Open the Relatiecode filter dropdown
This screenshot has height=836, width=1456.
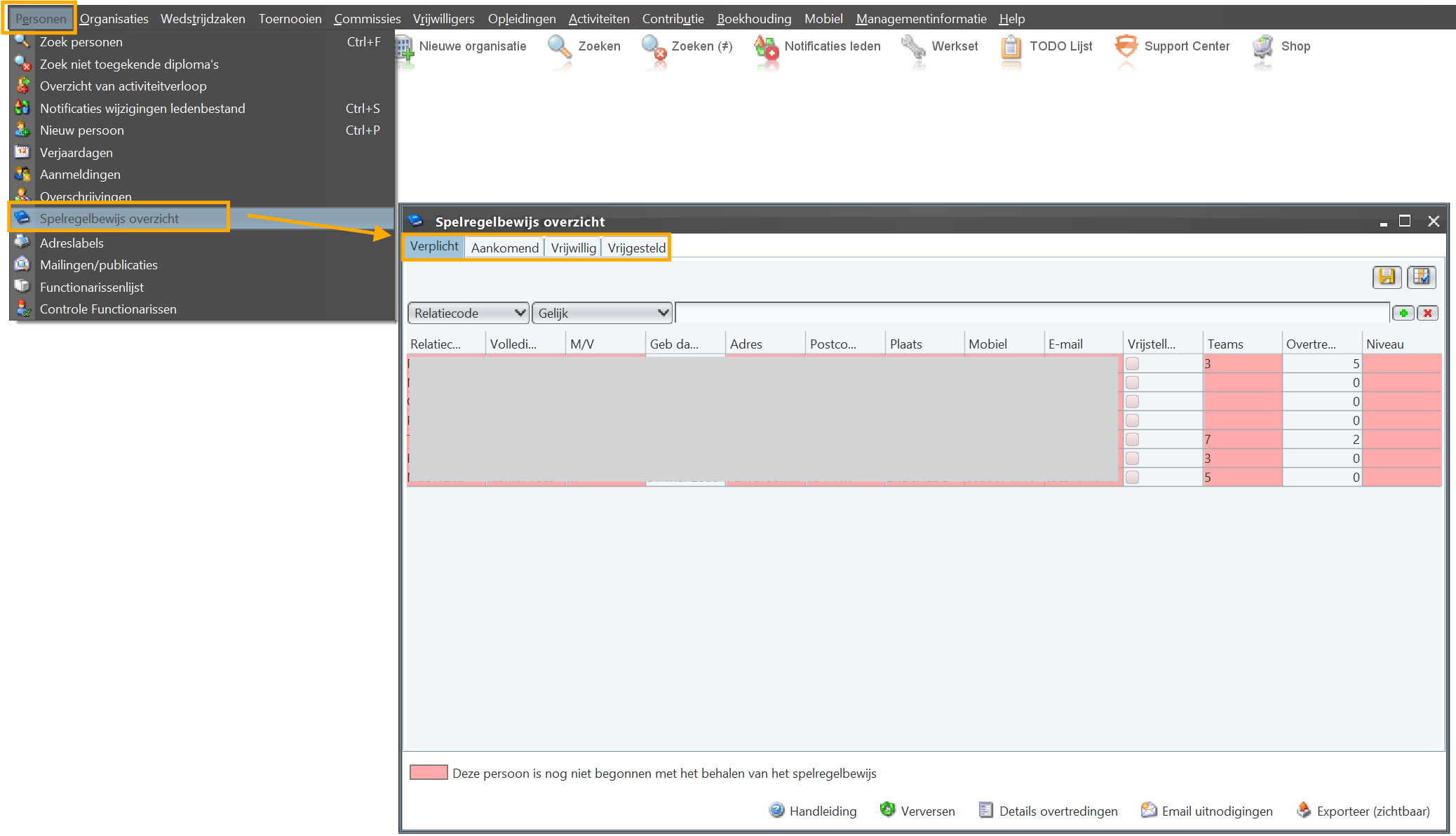(x=469, y=313)
